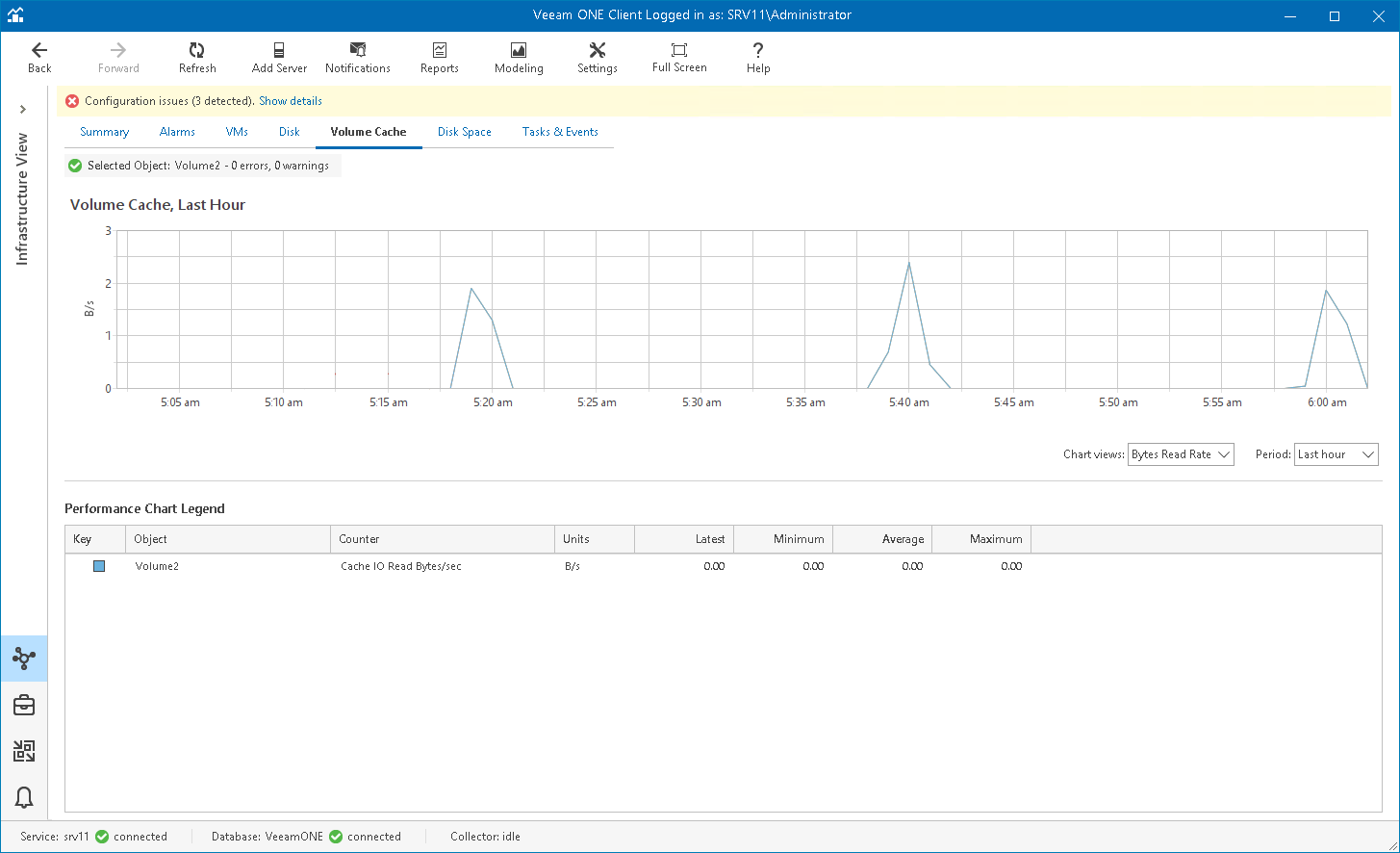Refresh the current view

[197, 58]
